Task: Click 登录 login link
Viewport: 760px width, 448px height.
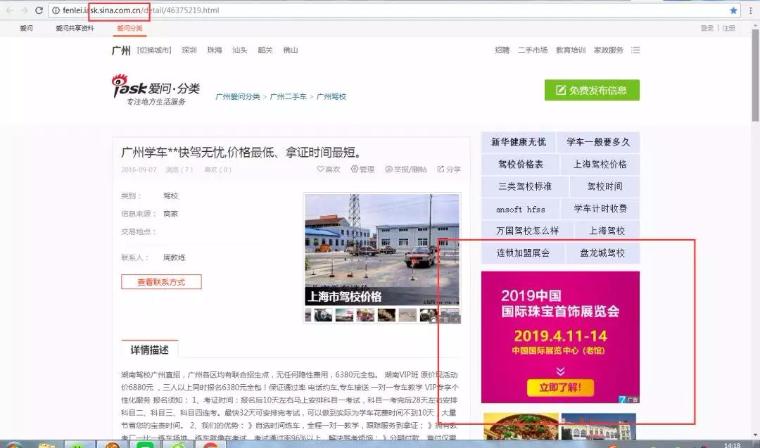Action: [707, 28]
